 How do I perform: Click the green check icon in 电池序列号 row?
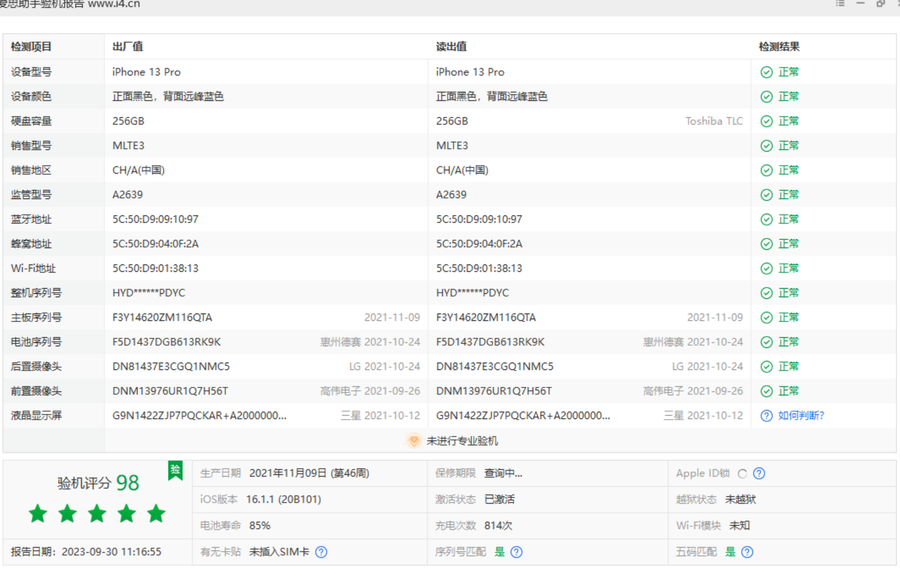point(766,342)
